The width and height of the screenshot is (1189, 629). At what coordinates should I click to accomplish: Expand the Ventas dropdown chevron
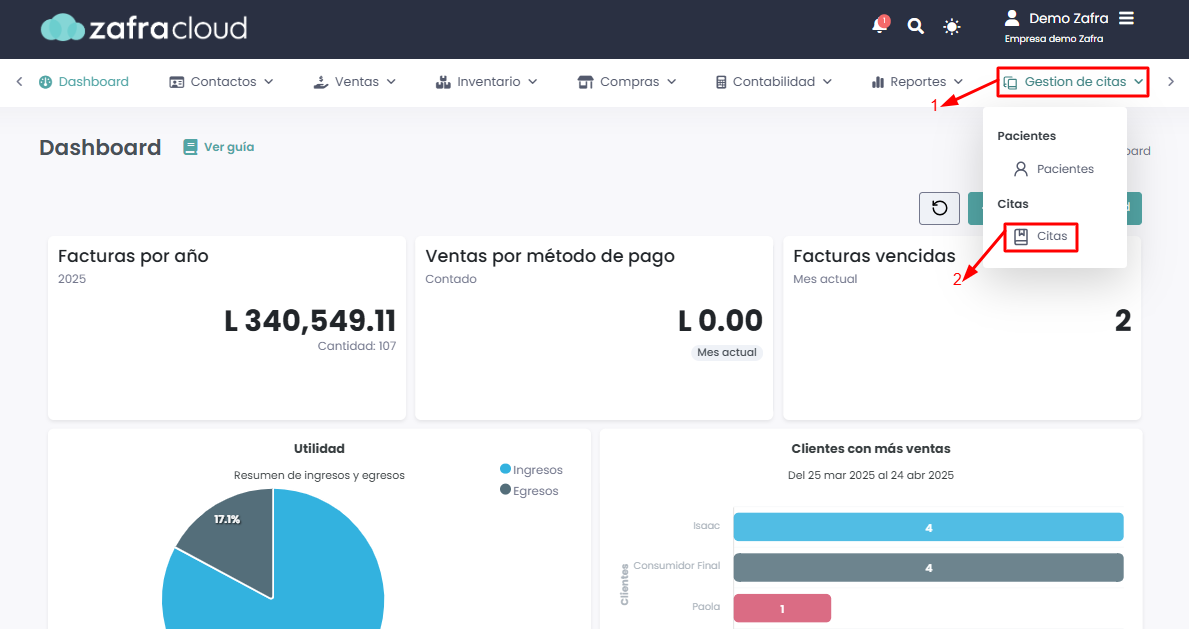pyautogui.click(x=391, y=82)
